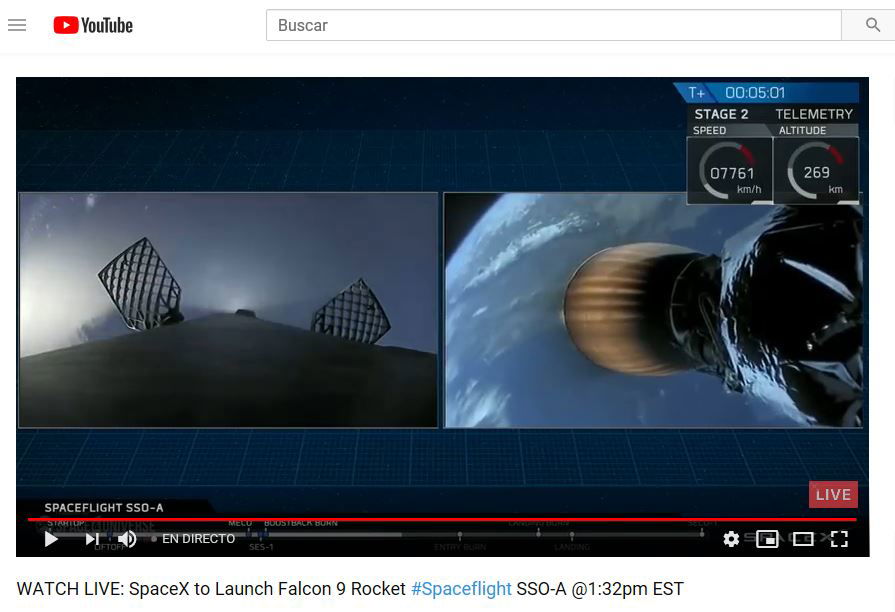Image resolution: width=895 pixels, height=612 pixels.
Task: Open the #Spaceflight hashtag link
Action: (x=461, y=589)
